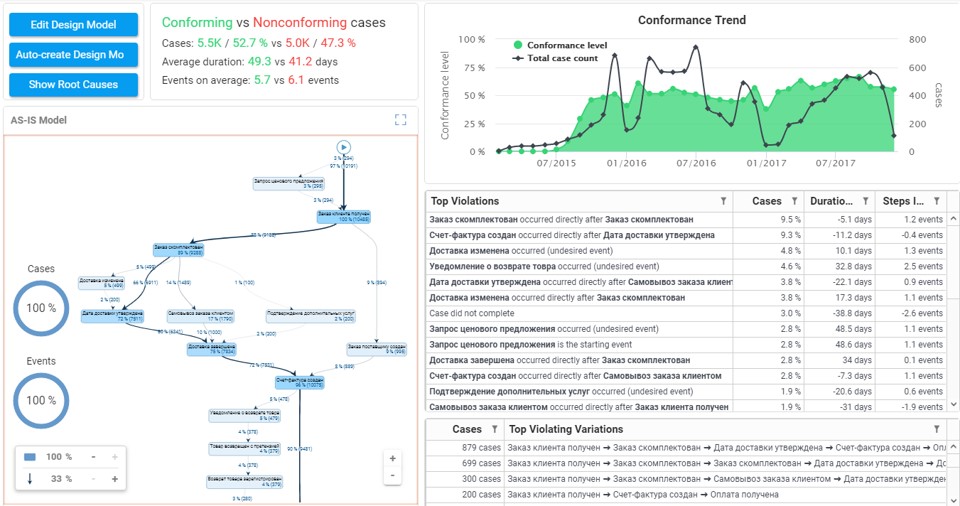
Task: Toggle Conformance level legend entry
Action: (560, 45)
